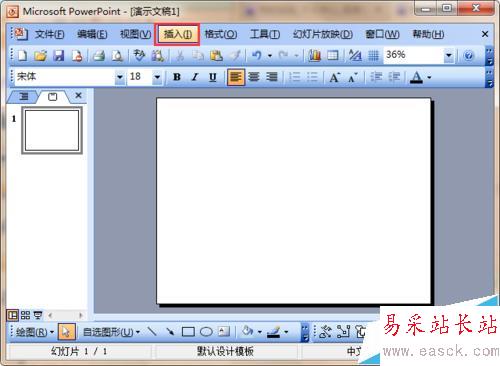Apply fill color paint bucket

(248, 332)
